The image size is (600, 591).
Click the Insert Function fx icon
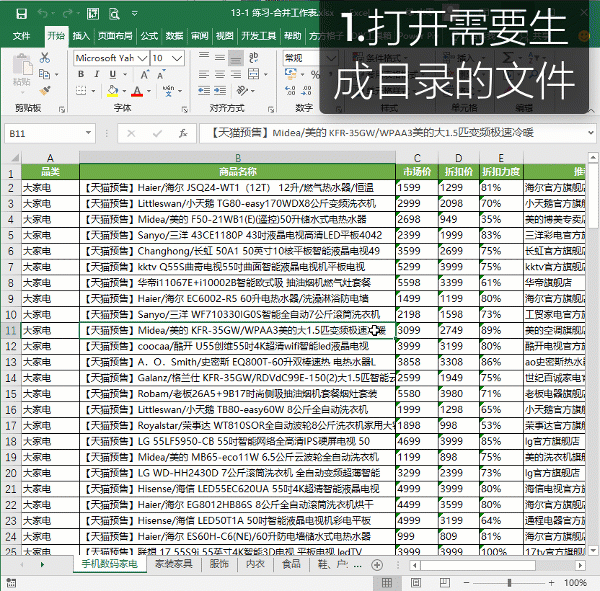coord(183,133)
